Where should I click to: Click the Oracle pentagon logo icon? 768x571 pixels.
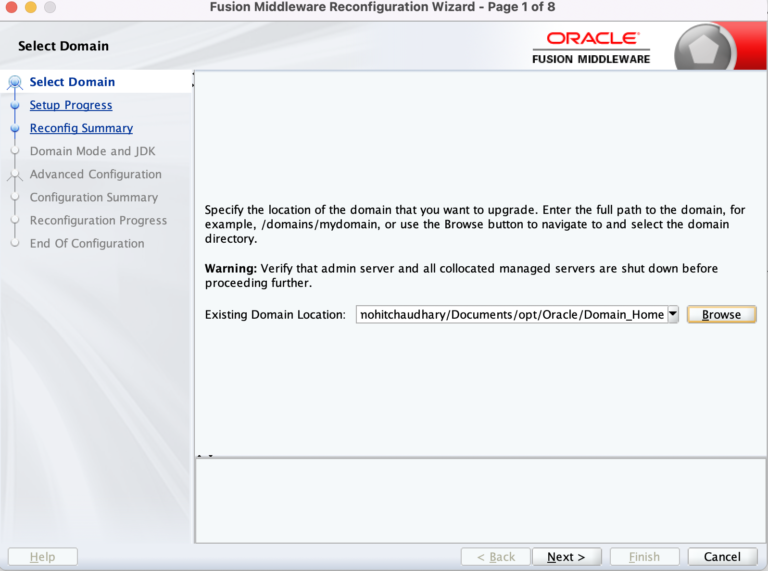click(x=703, y=49)
